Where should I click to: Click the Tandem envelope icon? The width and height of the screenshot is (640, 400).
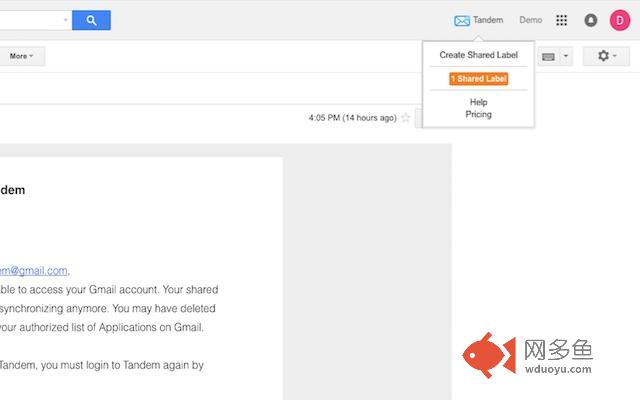tap(461, 20)
